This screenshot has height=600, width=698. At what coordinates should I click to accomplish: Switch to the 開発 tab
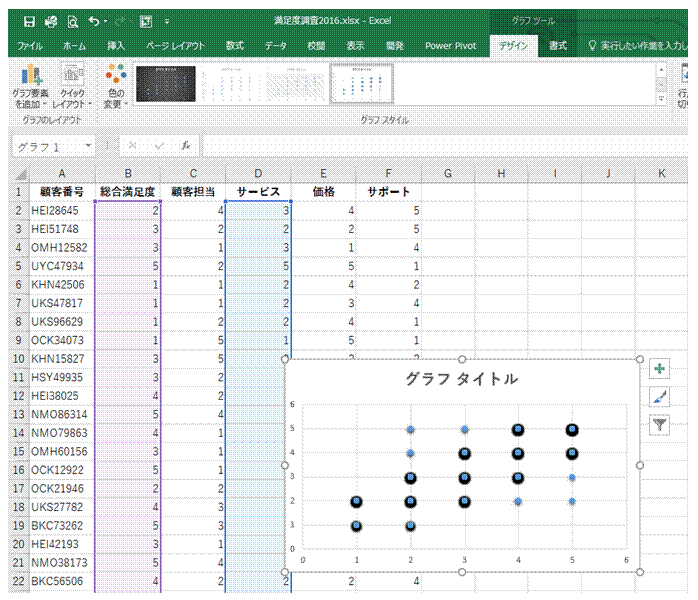coord(394,46)
